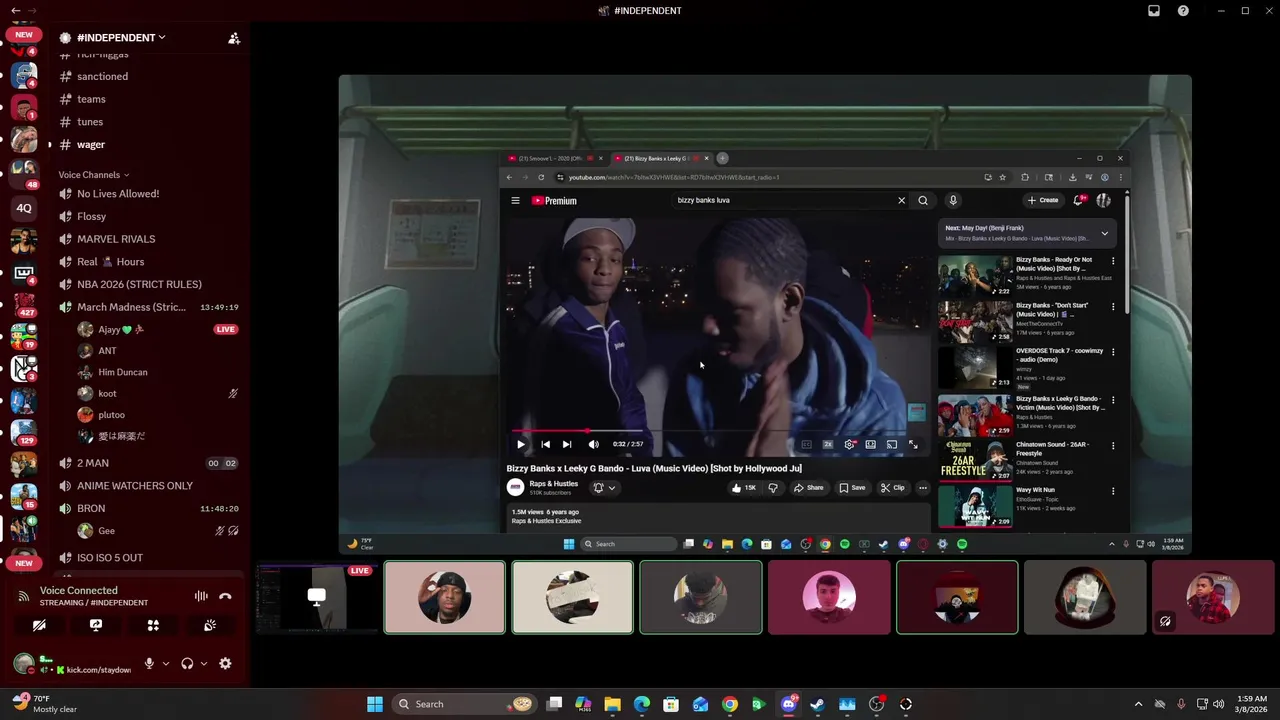Play the streamed YouTube video
1280x720 pixels.
[x=520, y=444]
